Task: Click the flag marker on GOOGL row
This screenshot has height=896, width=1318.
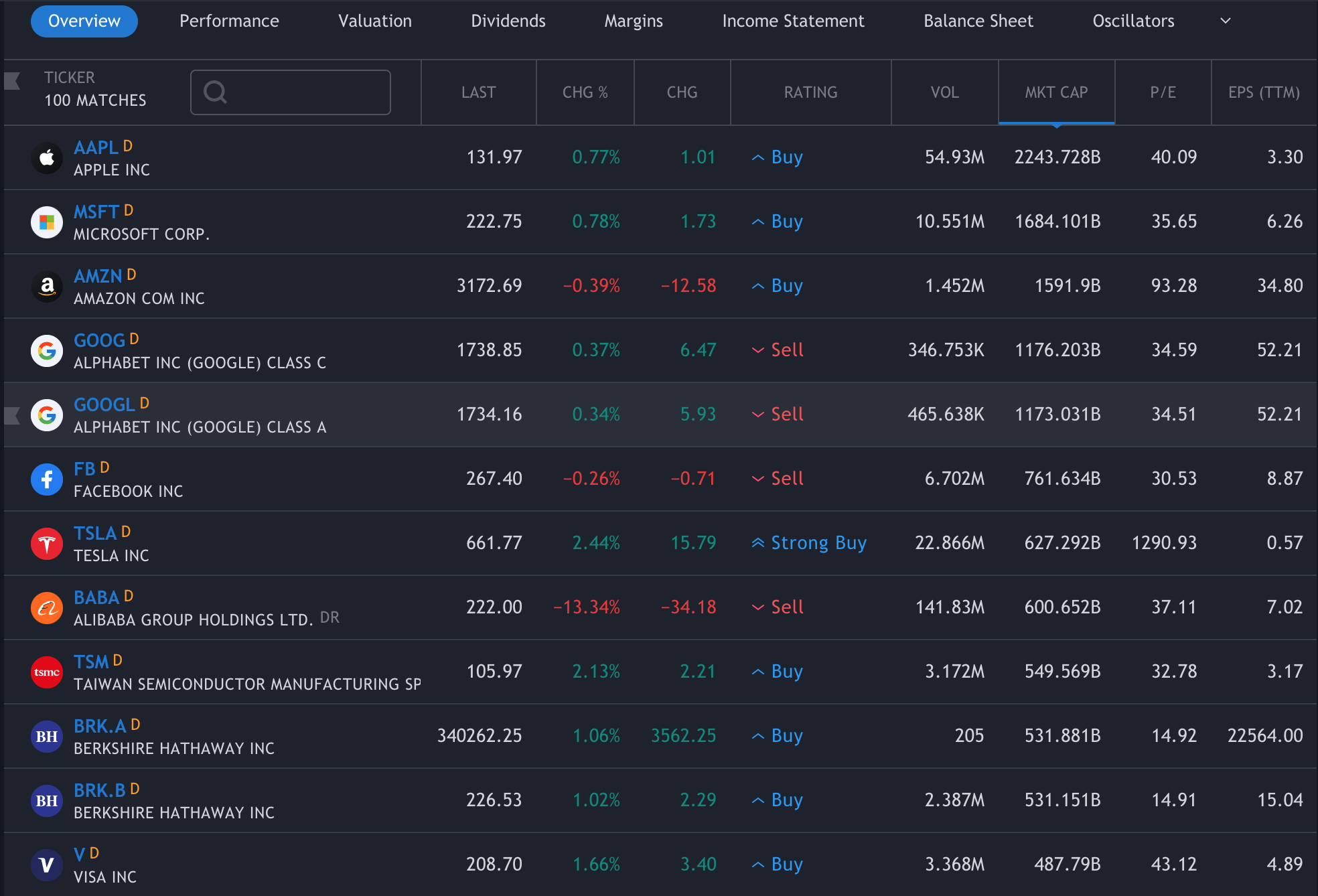Action: coord(12,416)
